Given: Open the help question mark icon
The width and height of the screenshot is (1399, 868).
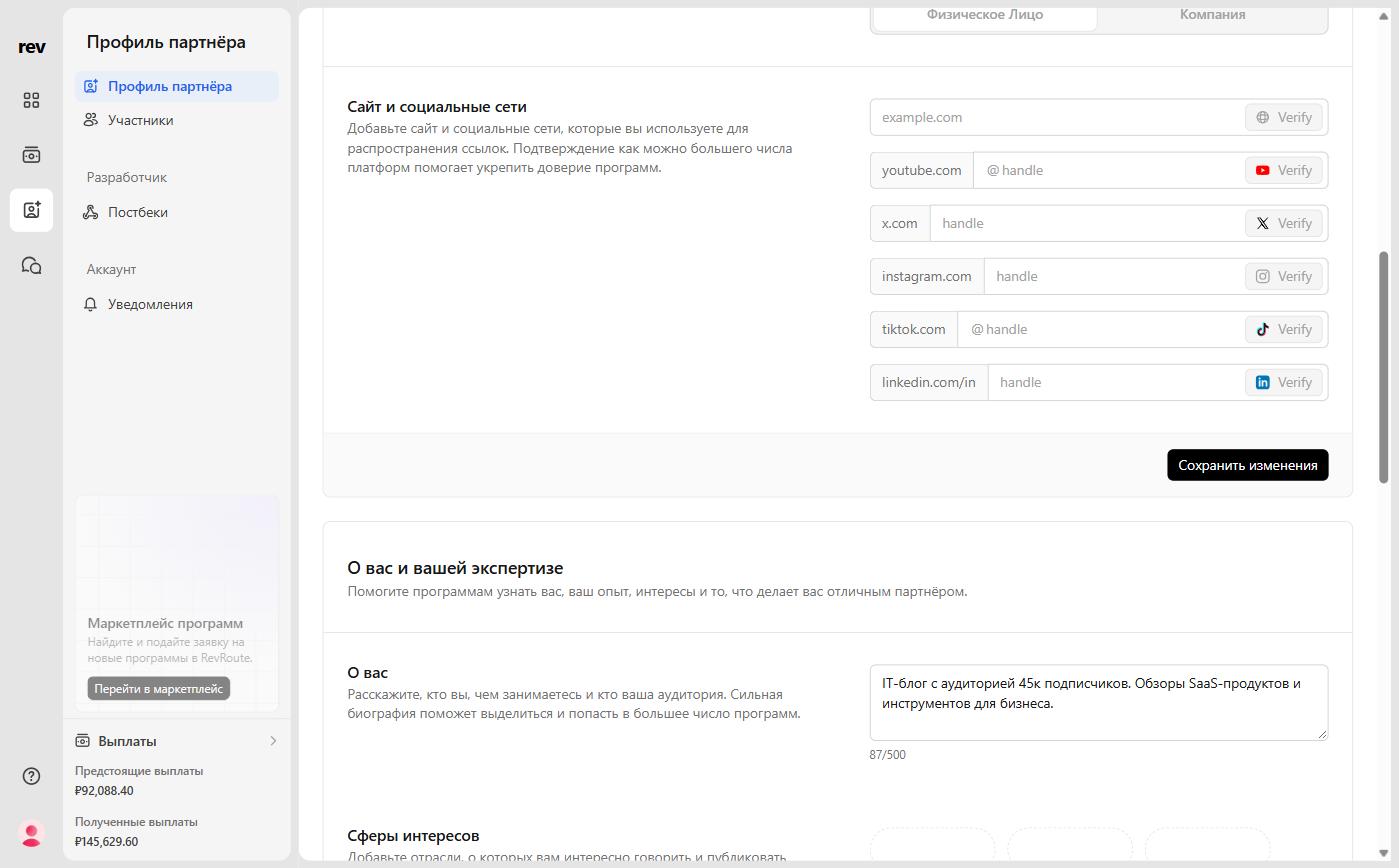Looking at the screenshot, I should tap(32, 776).
